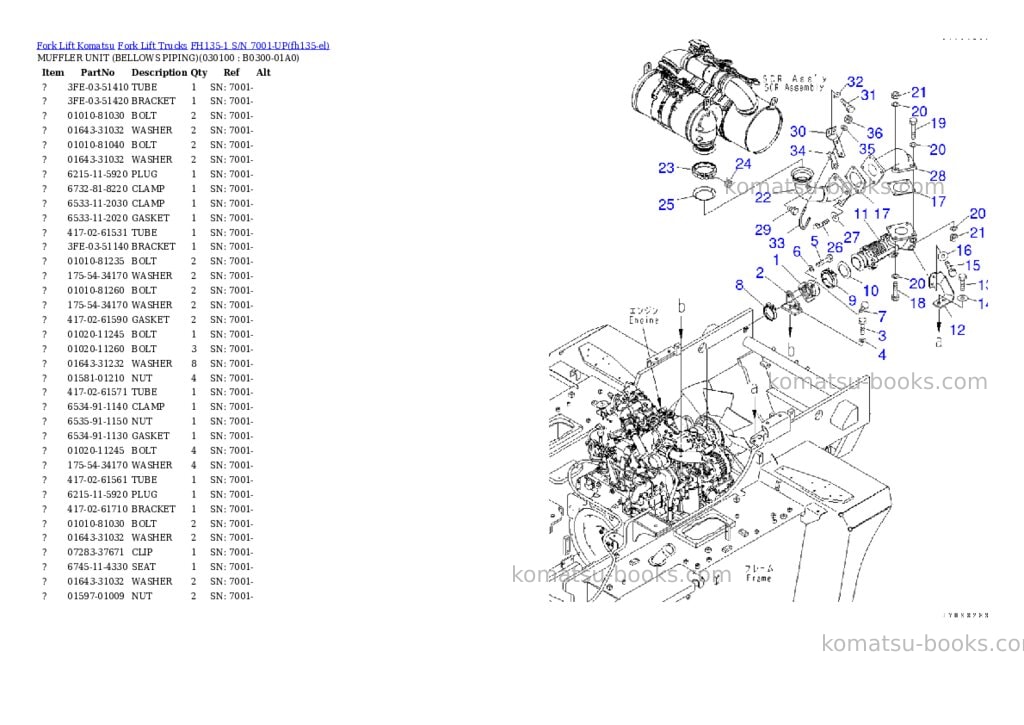This screenshot has height=725, width=1024.
Task: Select part number 01010-81235 BOLT
Action: [x=112, y=261]
